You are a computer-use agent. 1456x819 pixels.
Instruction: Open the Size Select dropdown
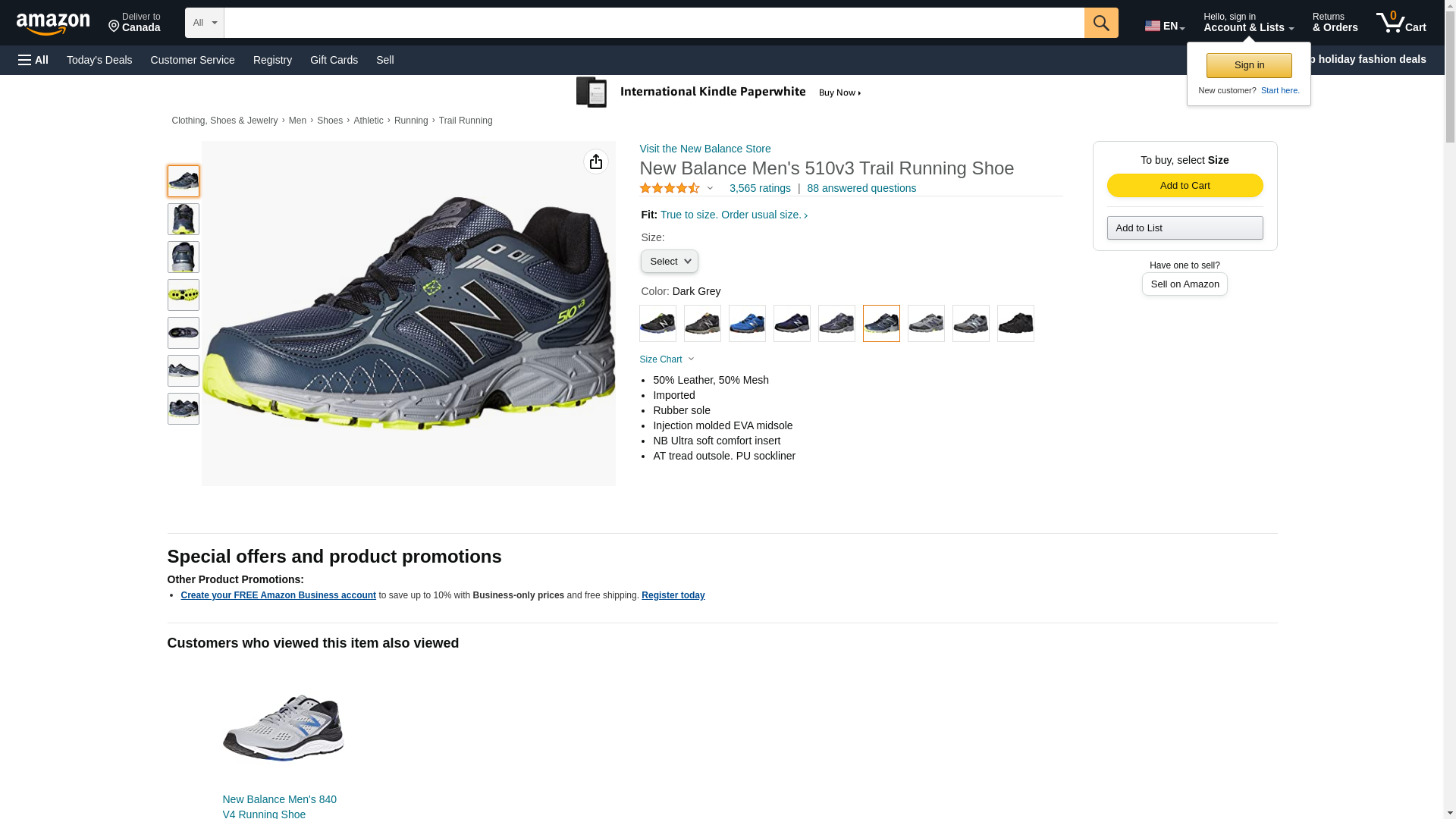670,262
